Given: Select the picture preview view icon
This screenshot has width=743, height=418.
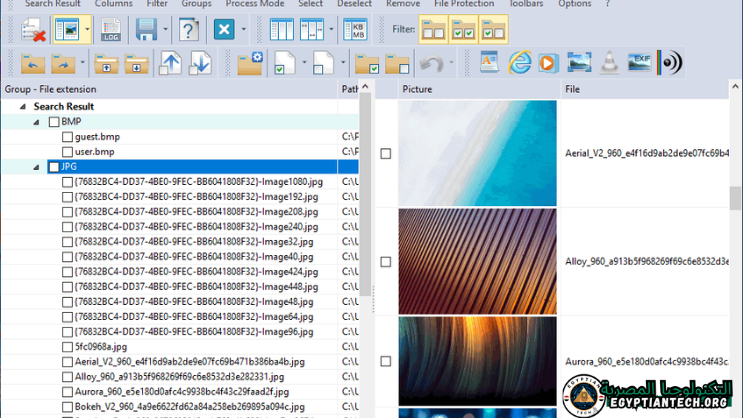Looking at the screenshot, I should pyautogui.click(x=67, y=30).
